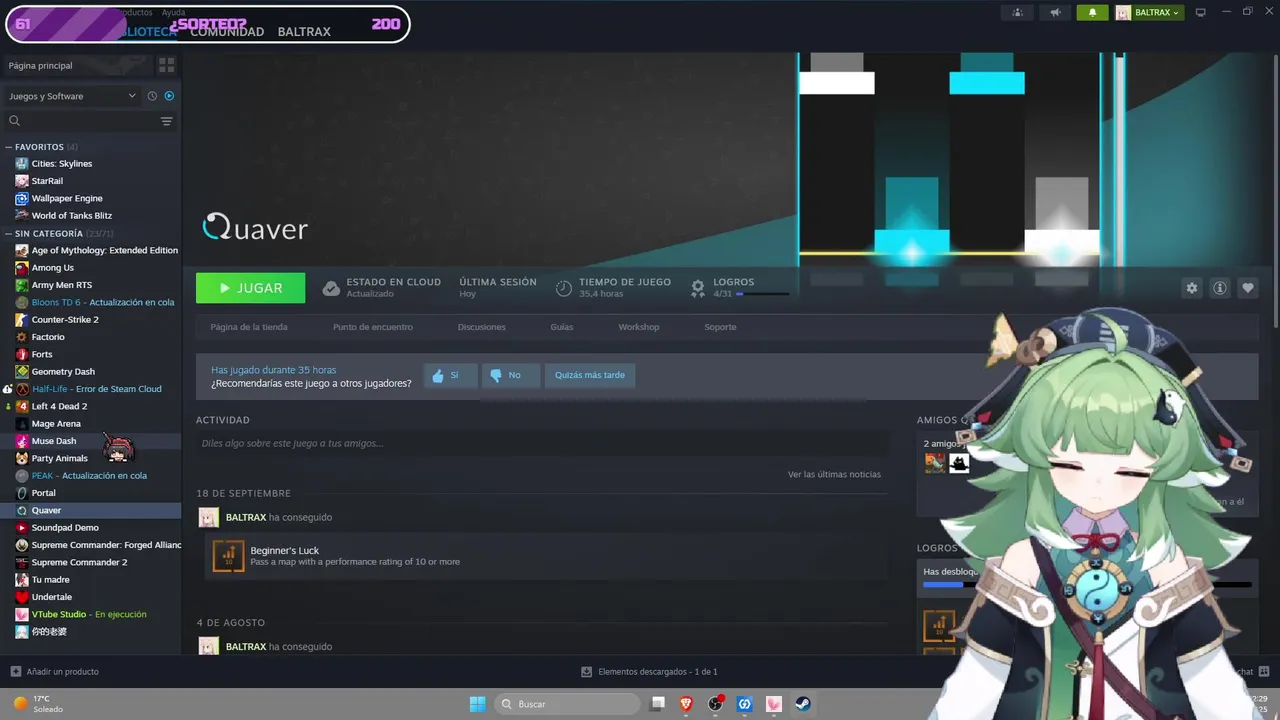The image size is (1280, 720).
Task: Collapse the SIN CATEGORÍA category
Action: point(9,234)
